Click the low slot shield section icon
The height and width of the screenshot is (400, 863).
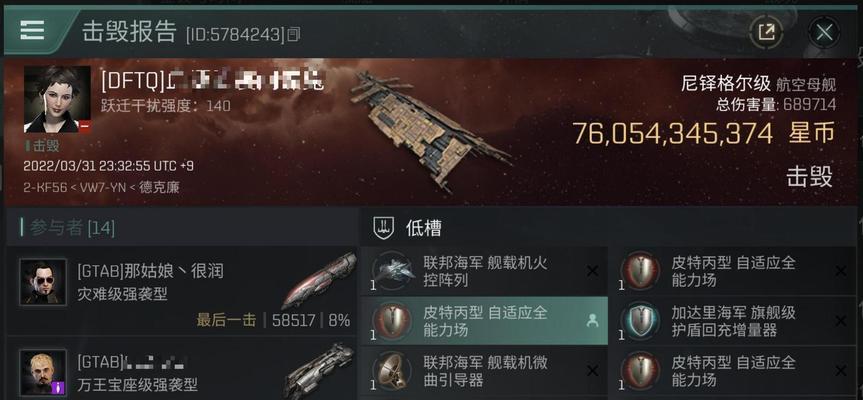pyautogui.click(x=383, y=227)
